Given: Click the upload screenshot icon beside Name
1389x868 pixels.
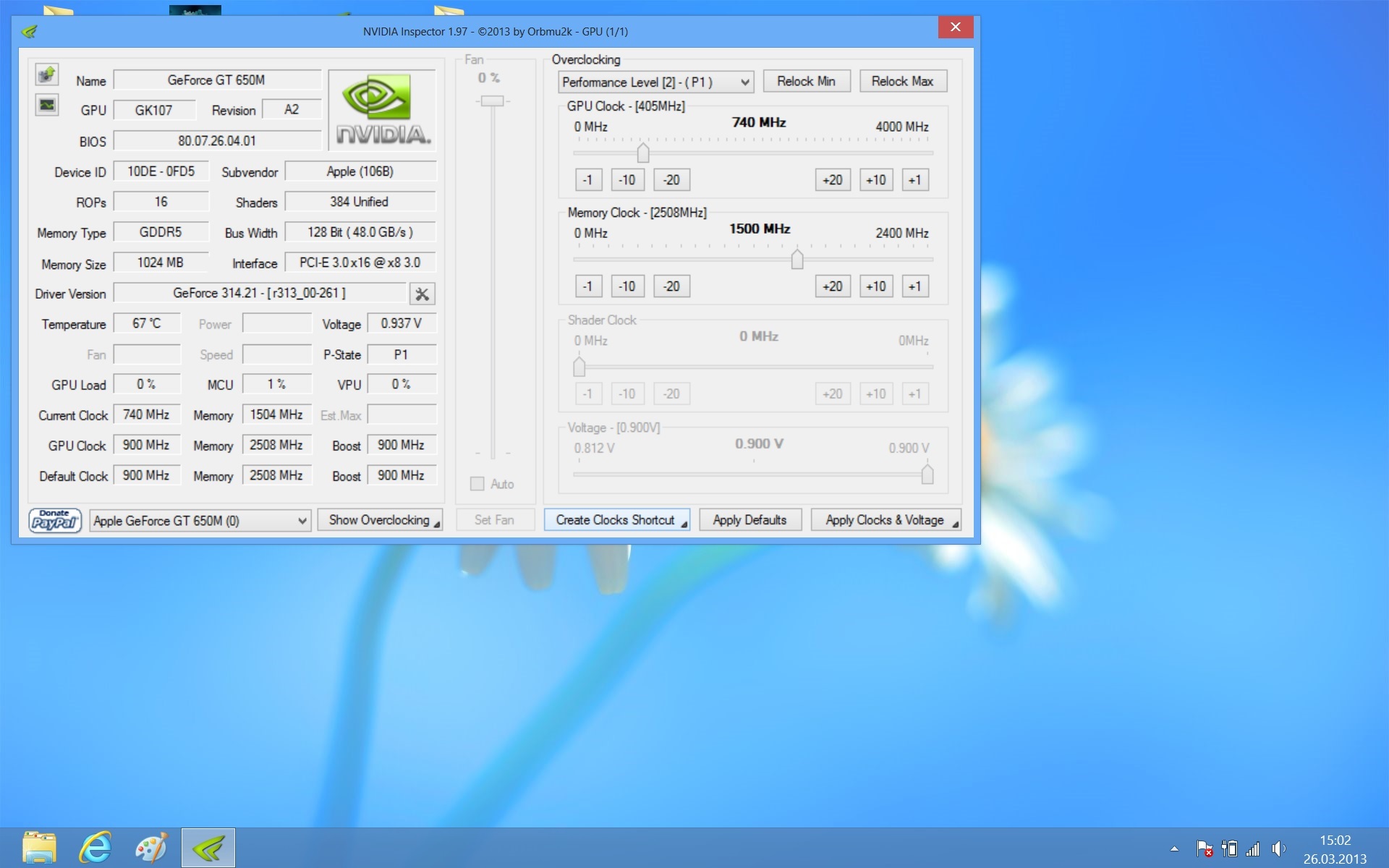Looking at the screenshot, I should click(47, 75).
